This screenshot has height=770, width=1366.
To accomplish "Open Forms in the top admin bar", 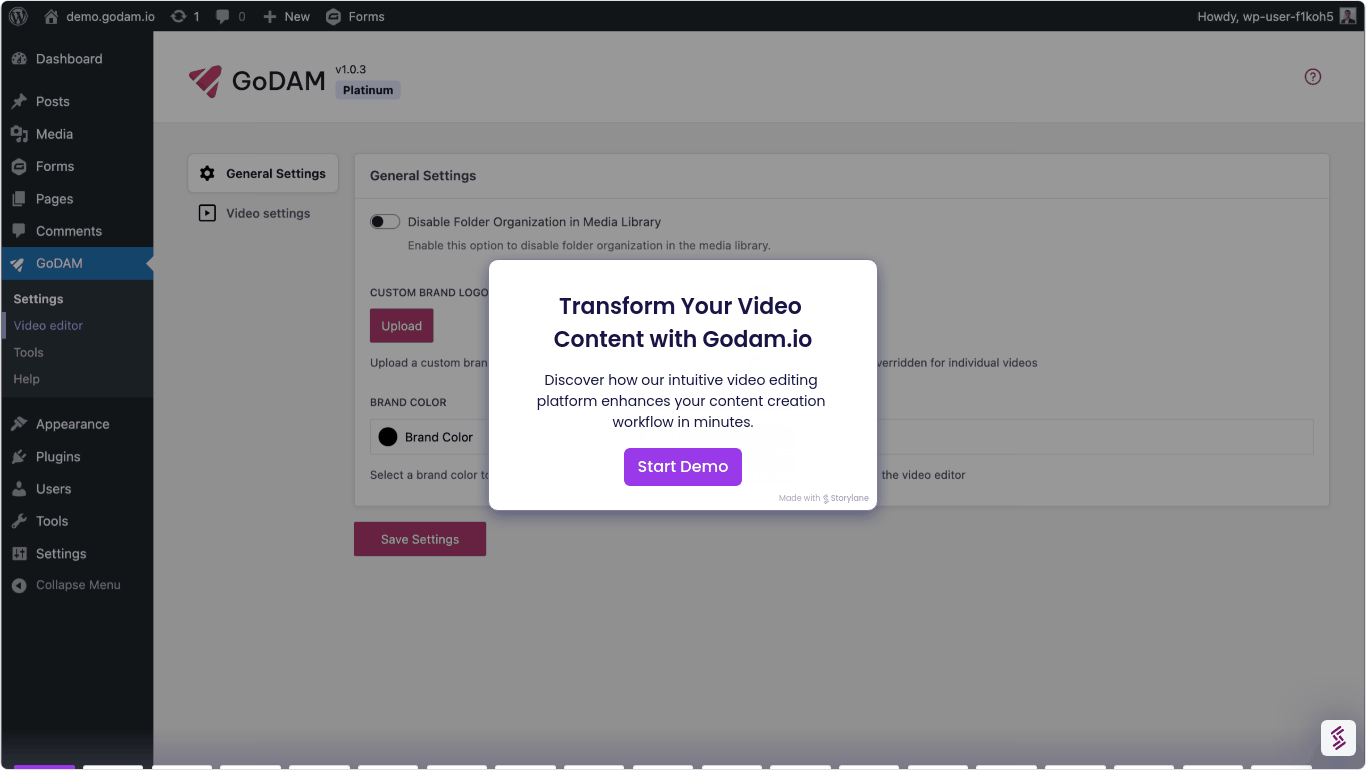I will tap(355, 16).
